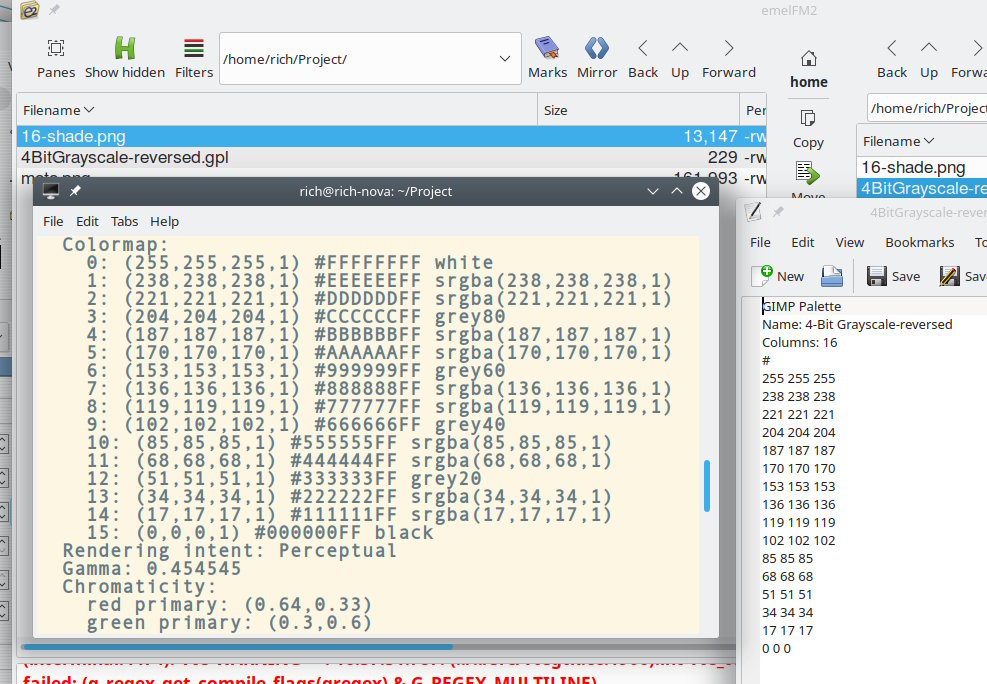Click the editor window pencil icon
Image resolution: width=987 pixels, height=684 pixels.
pyautogui.click(x=753, y=212)
